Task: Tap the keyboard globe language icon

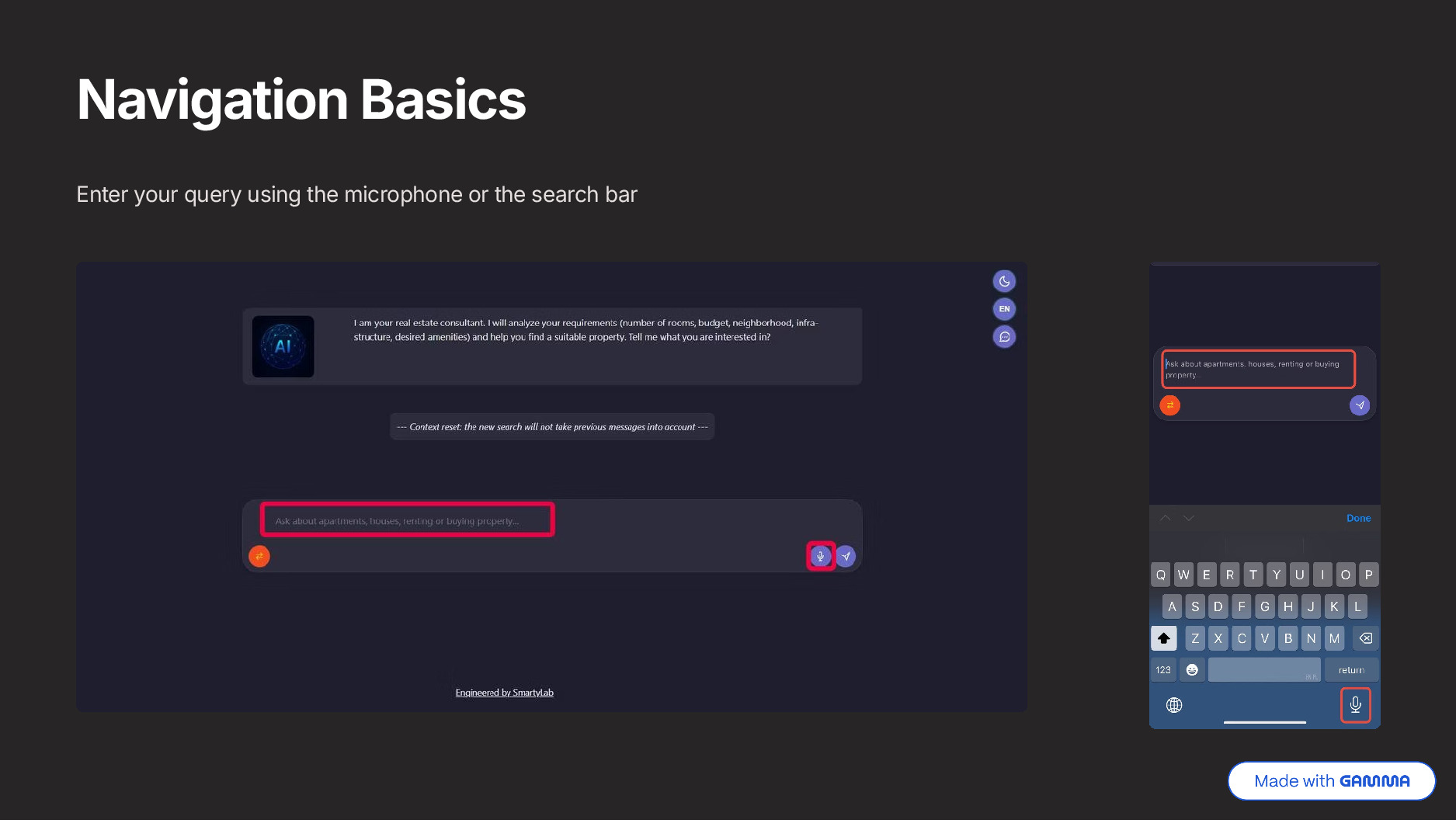Action: tap(1174, 705)
